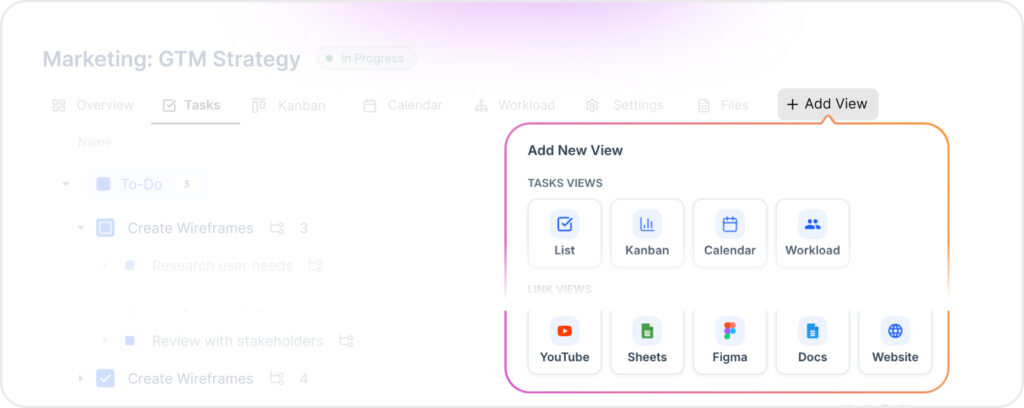Screen dimensions: 1024x408
Task: Open the In Progress status badge
Action: tap(366, 58)
